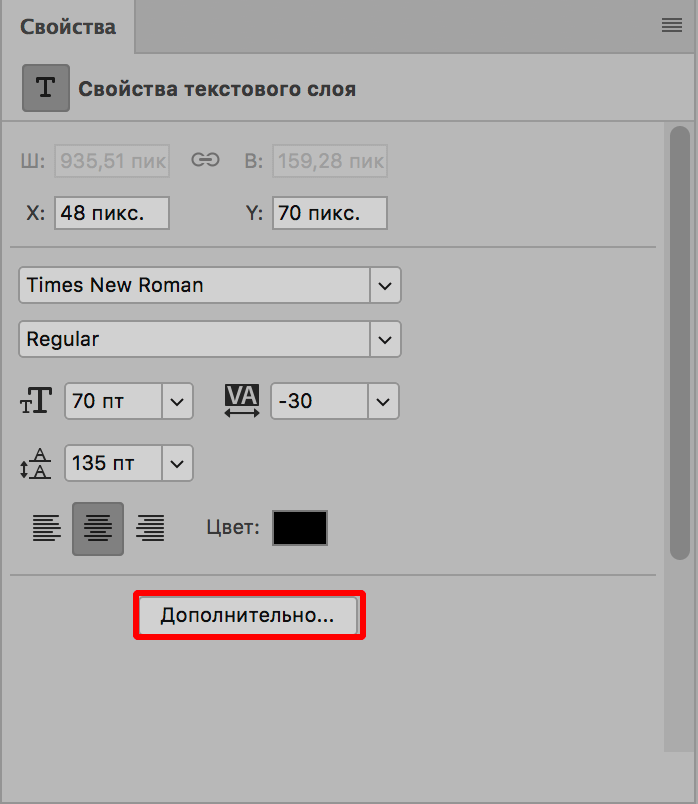Click the disabled width field 935,51

point(112,161)
